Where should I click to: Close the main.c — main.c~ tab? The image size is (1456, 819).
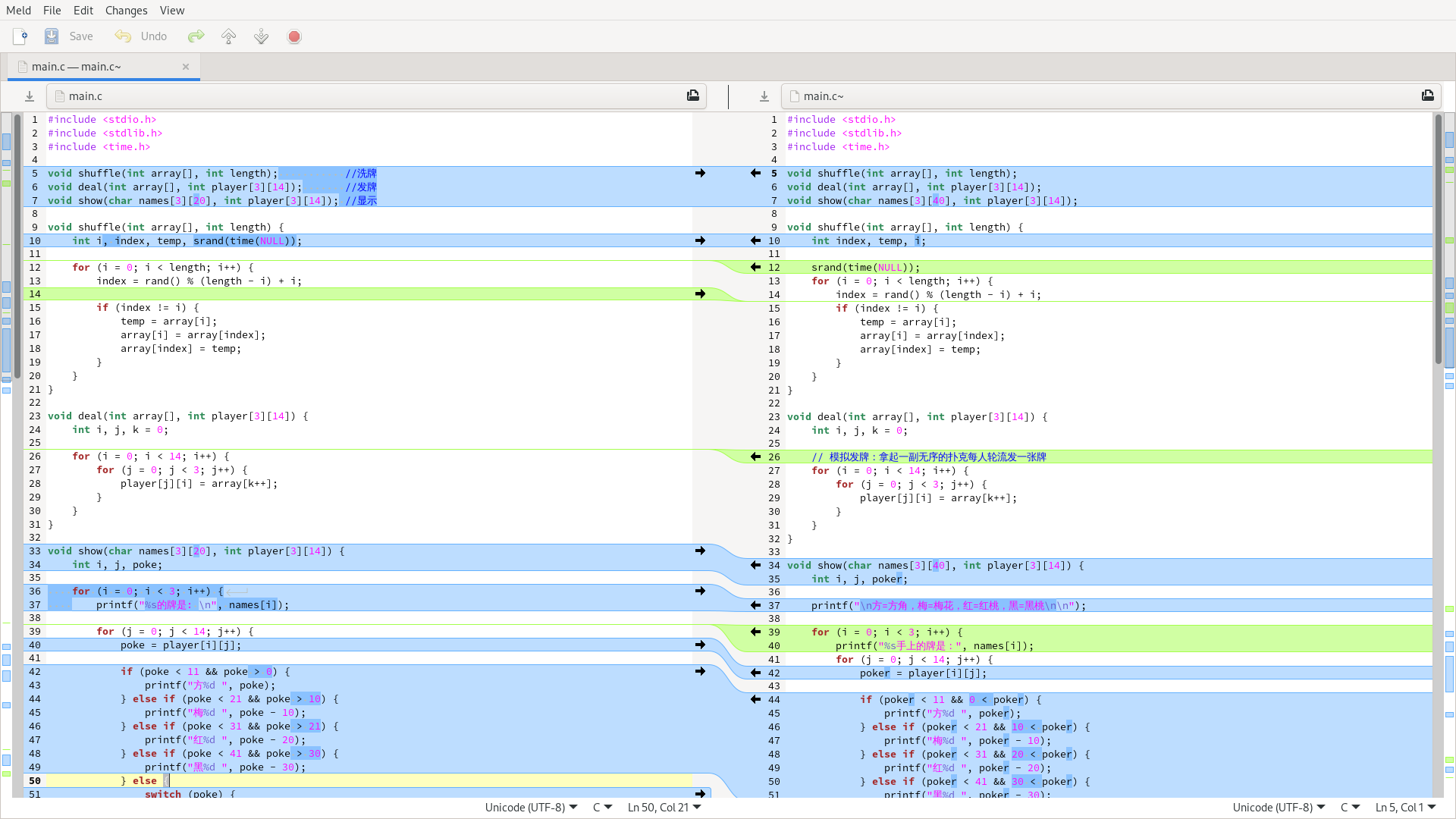186,67
